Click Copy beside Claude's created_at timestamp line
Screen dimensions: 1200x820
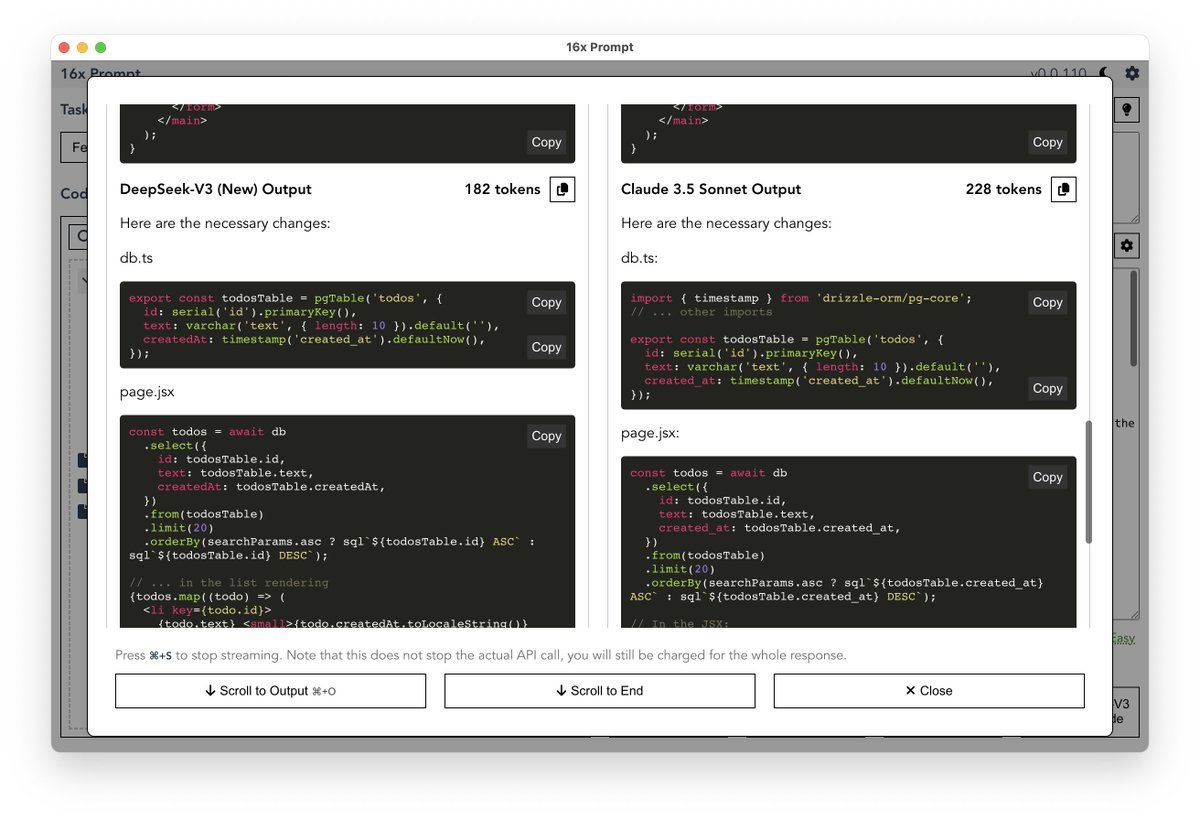point(1047,388)
